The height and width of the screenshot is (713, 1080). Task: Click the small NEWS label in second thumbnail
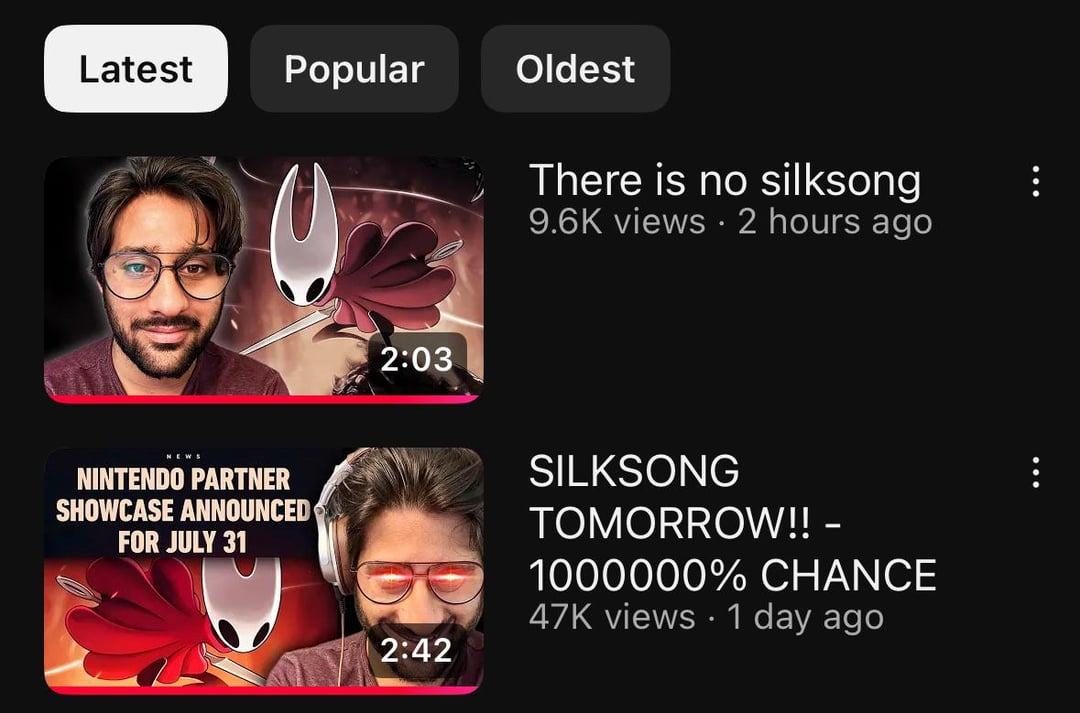(x=184, y=456)
